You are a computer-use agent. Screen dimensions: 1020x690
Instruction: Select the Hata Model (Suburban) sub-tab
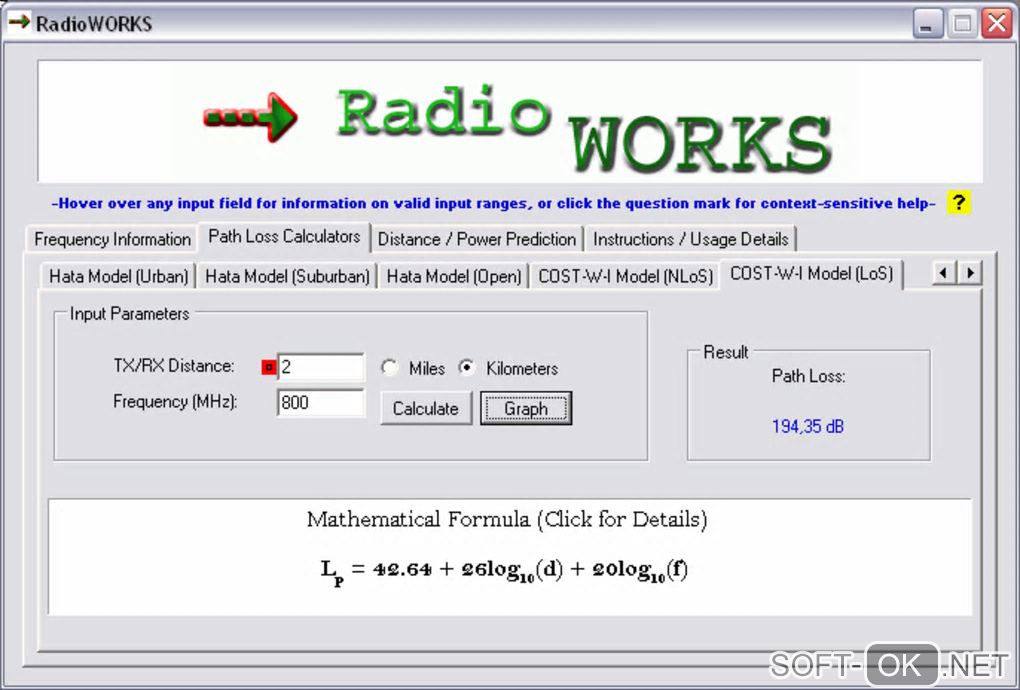tap(287, 276)
